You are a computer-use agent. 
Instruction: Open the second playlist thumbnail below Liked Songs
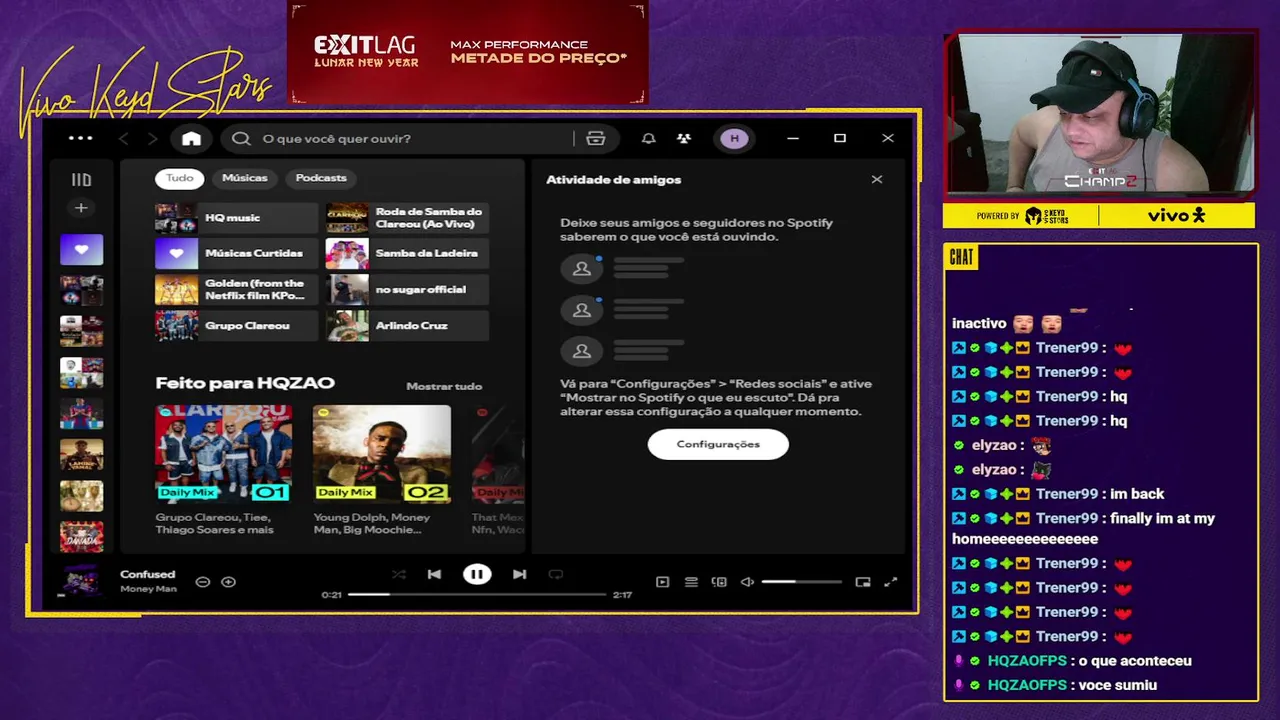(x=81, y=331)
